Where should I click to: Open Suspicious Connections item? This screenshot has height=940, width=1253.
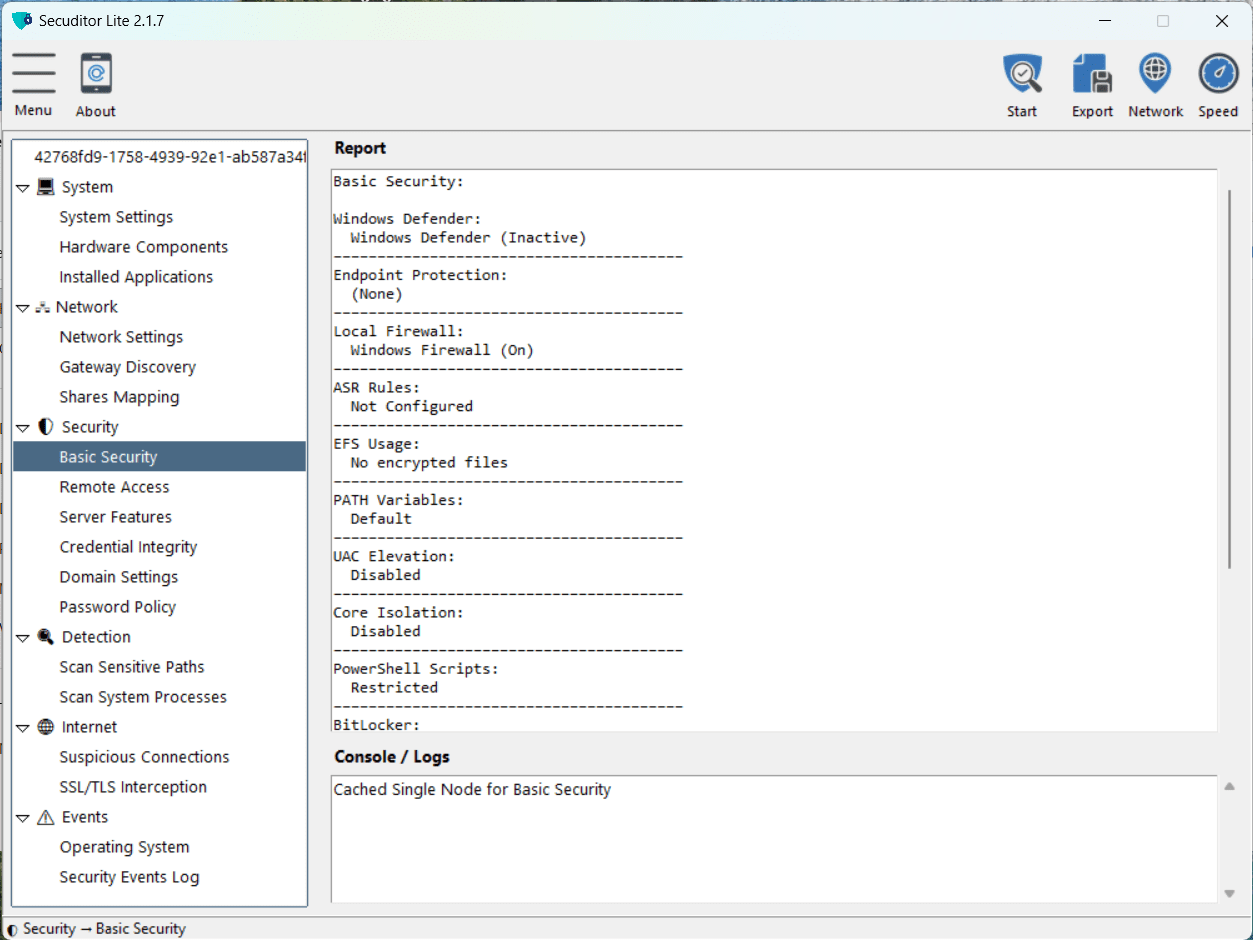[144, 757]
